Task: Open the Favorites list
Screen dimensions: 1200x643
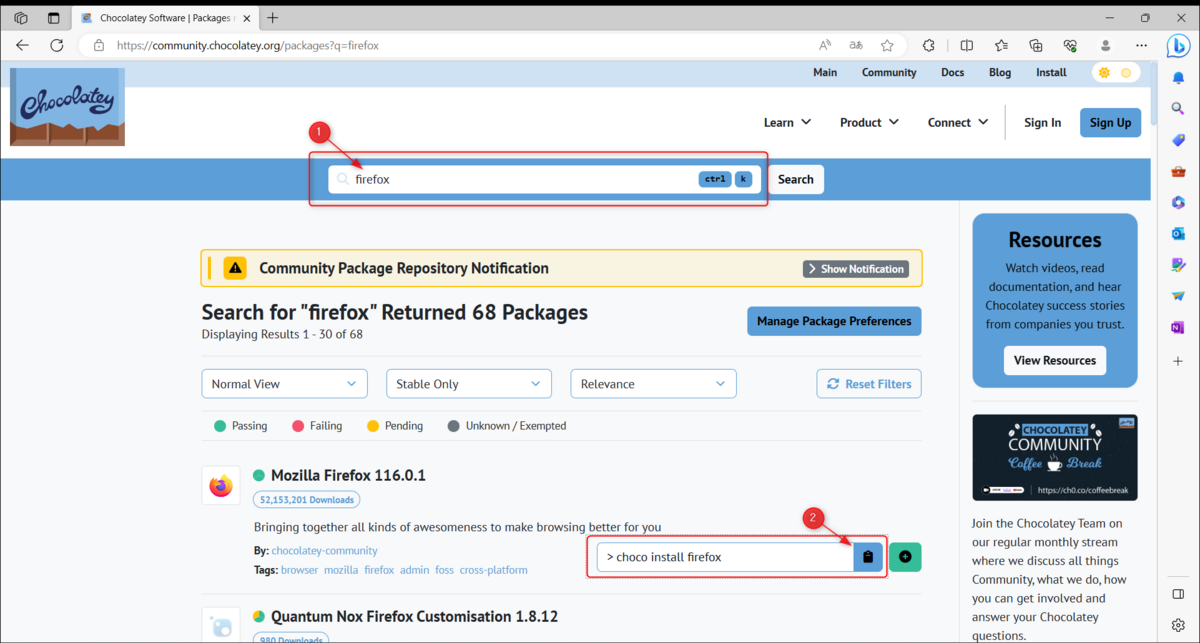Action: click(1001, 45)
